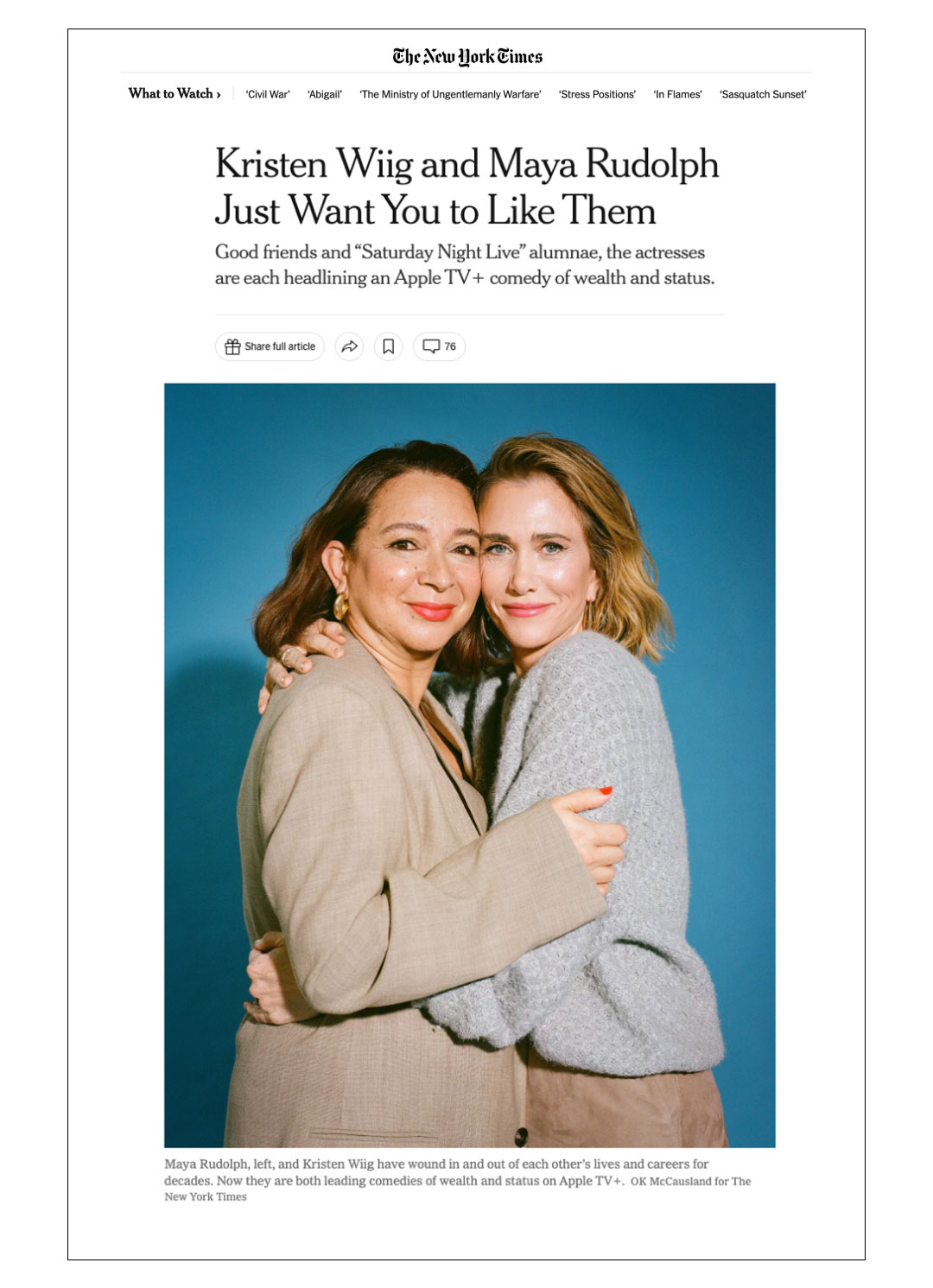Open 'The Ministry of Ungentlemanly Warfare' link
This screenshot has height=1288, width=933.
coord(450,94)
